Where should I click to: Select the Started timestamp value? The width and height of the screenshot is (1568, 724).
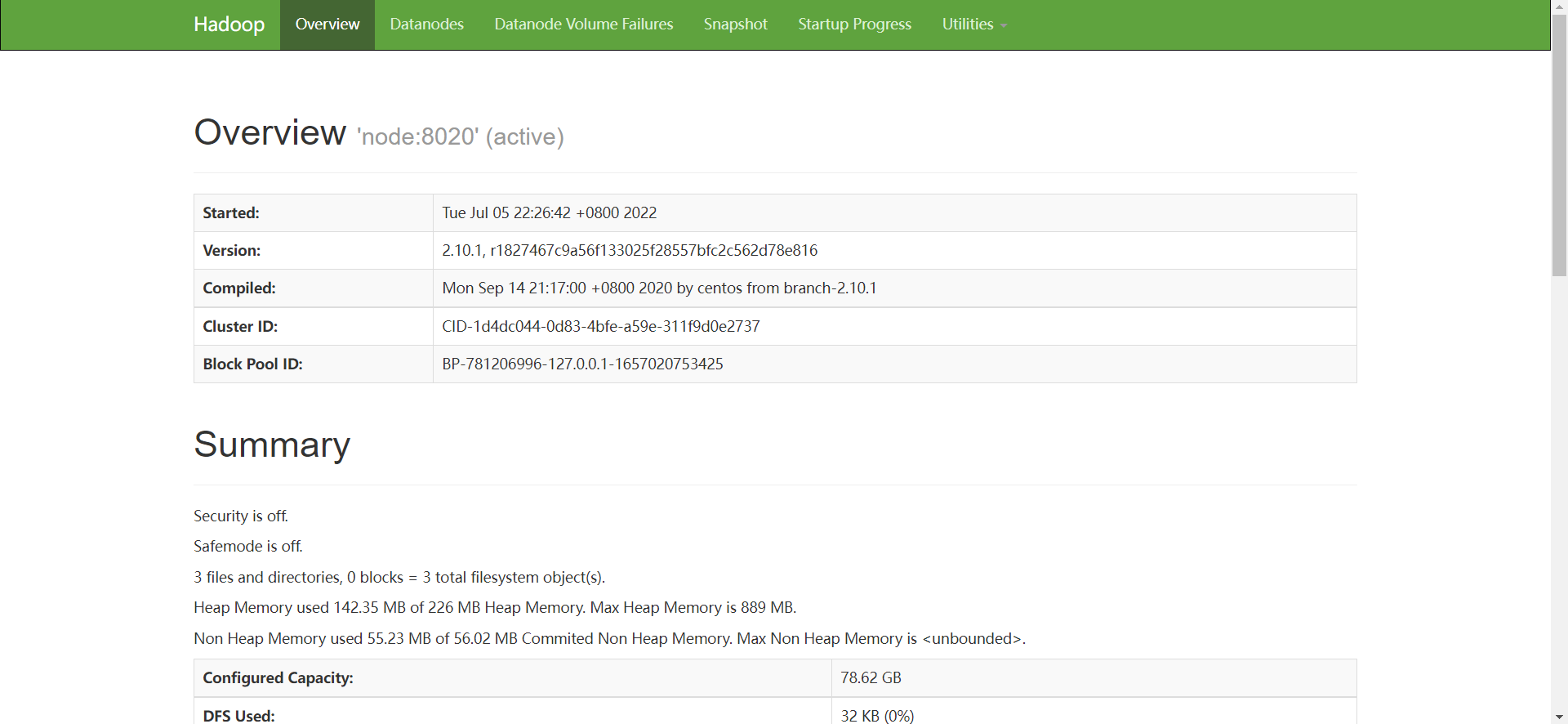tap(550, 213)
